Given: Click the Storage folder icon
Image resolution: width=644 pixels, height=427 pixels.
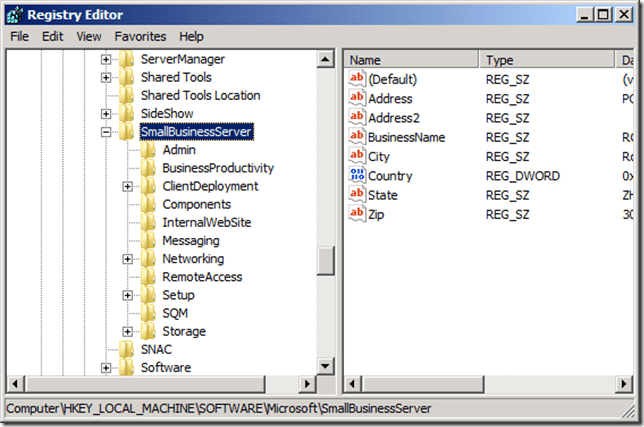Looking at the screenshot, I should click(148, 331).
